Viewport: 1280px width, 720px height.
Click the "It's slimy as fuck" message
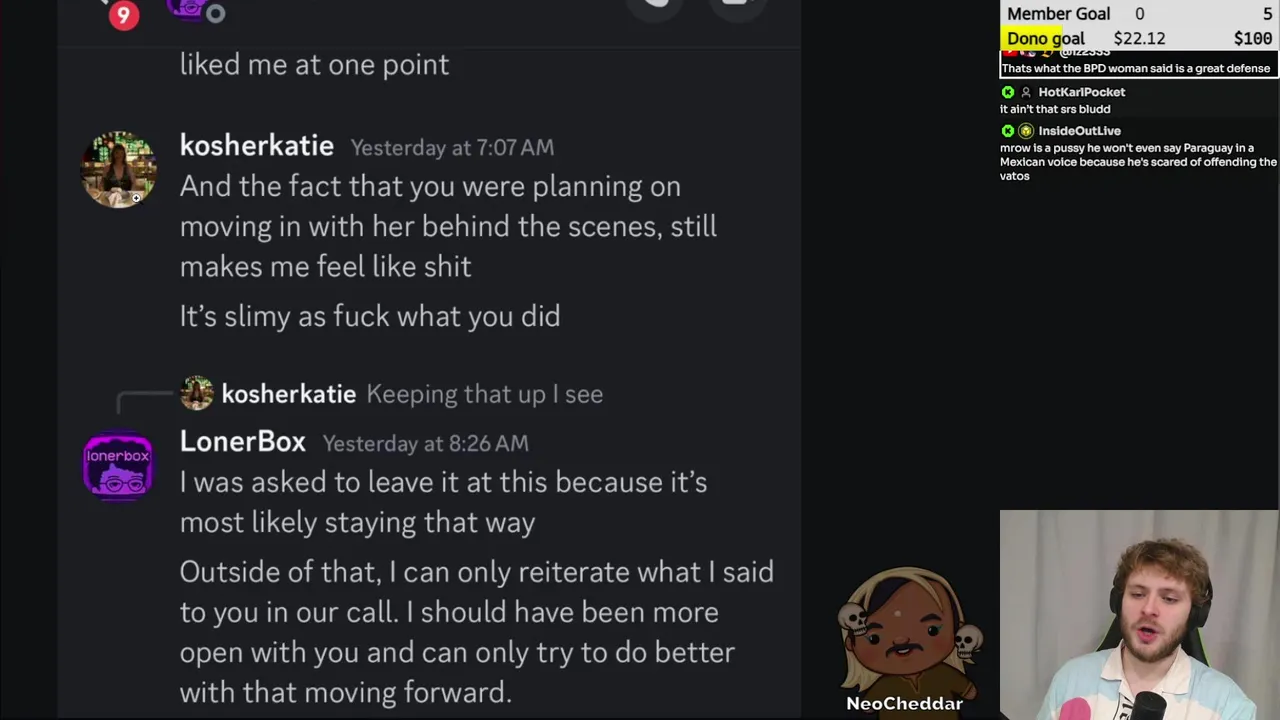click(x=370, y=317)
